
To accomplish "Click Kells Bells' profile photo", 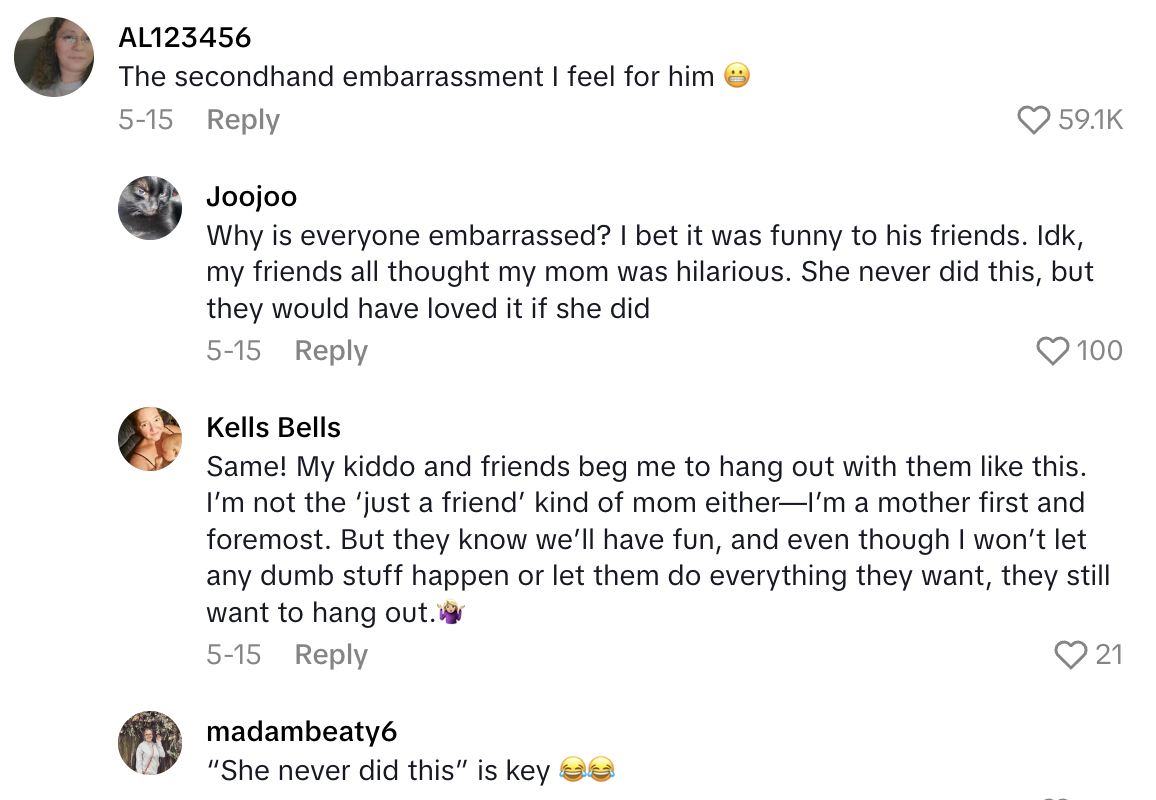I will click(150, 438).
